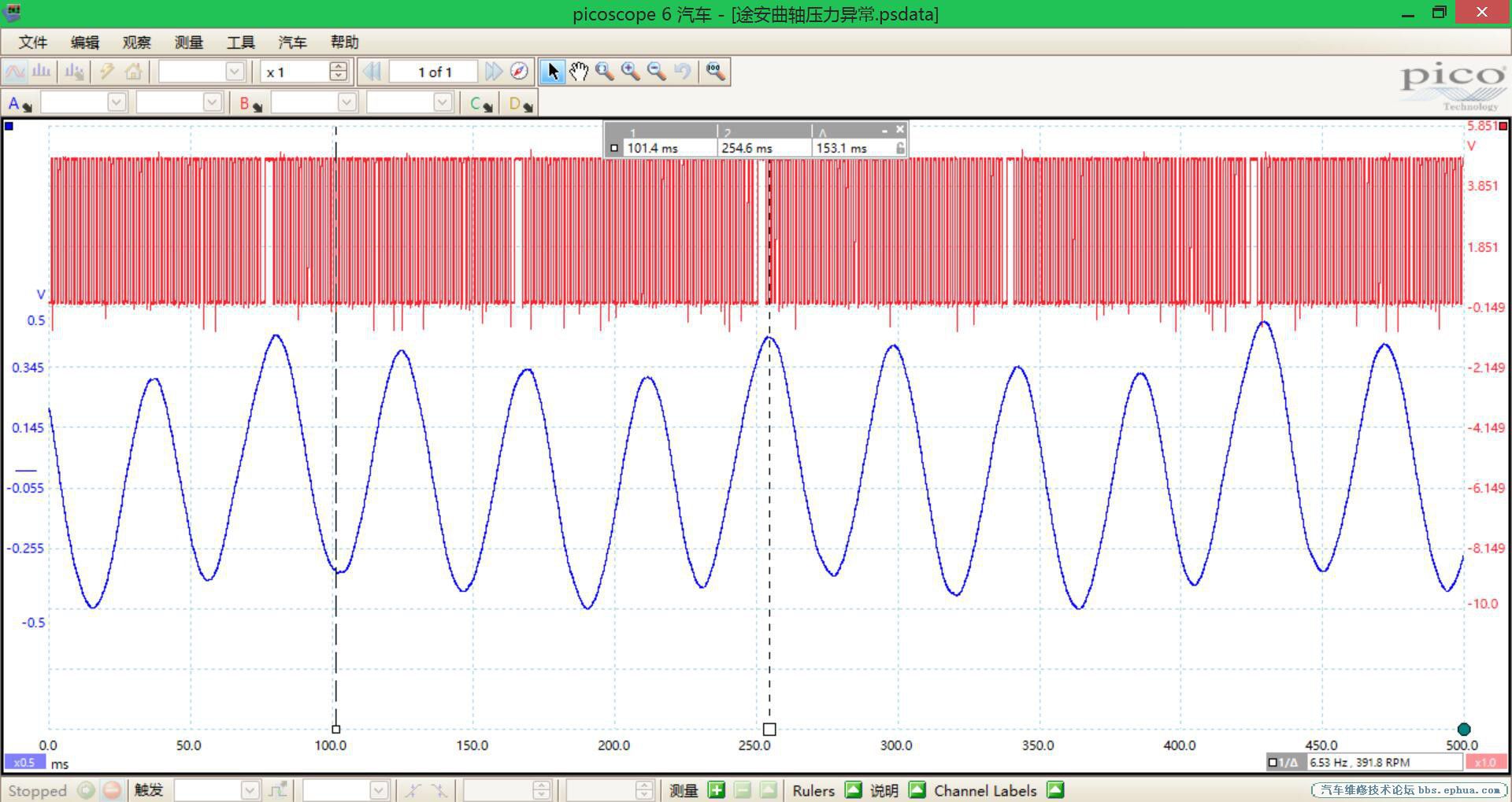Toggle Channel Labels display
This screenshot has width=1512, height=802.
point(1055,789)
